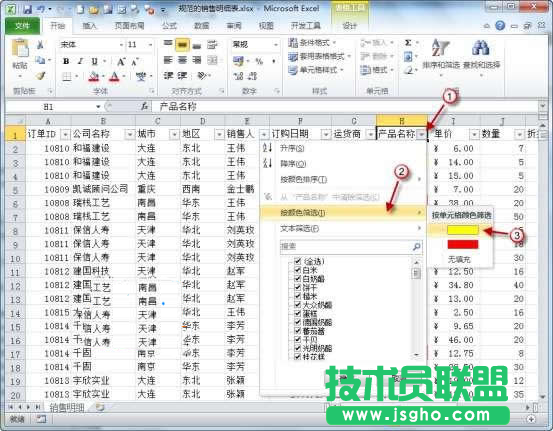Click the align text left icon
This screenshot has width=553, height=431.
pos(168,61)
